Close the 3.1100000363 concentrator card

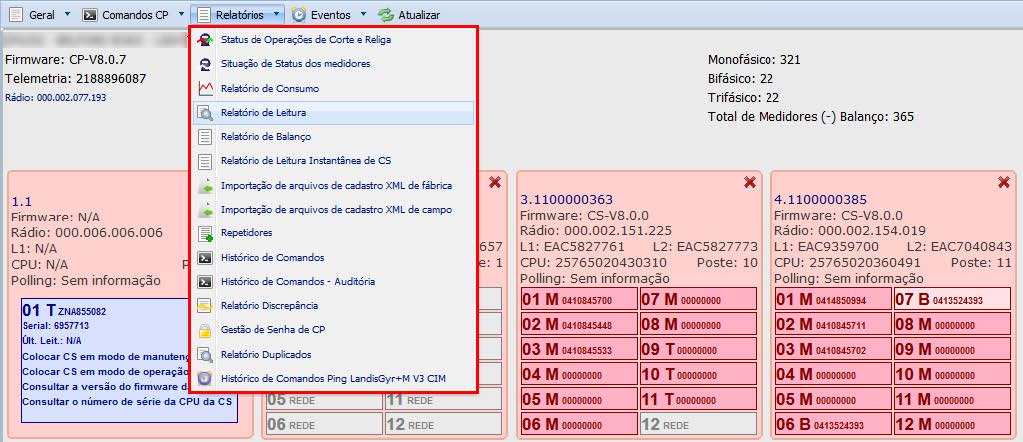coord(749,182)
